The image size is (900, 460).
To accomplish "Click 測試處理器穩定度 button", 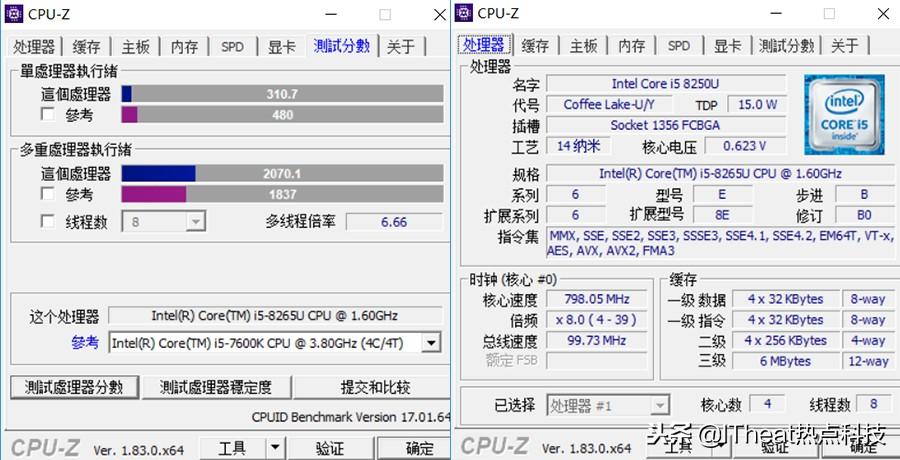I will point(216,388).
